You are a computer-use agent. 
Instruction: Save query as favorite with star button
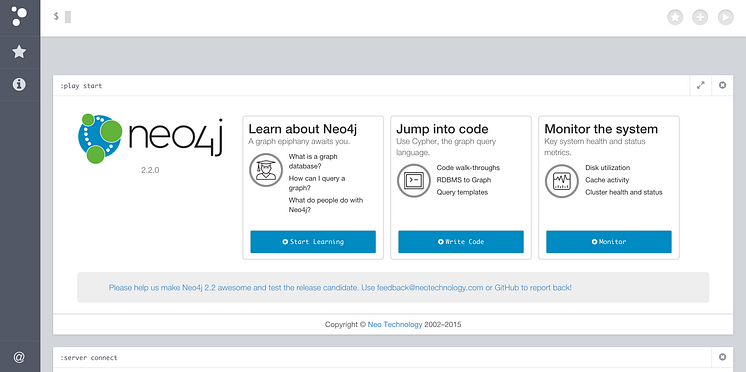click(675, 18)
